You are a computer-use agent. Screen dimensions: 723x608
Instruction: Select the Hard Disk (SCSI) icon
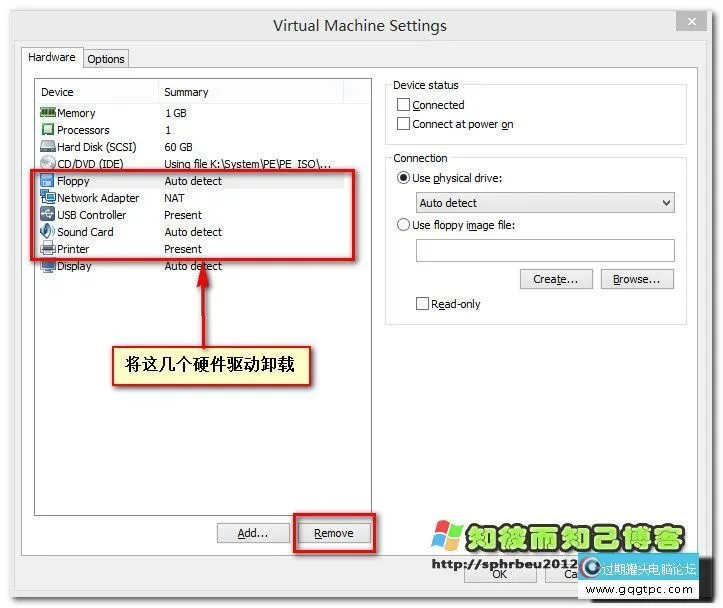47,147
